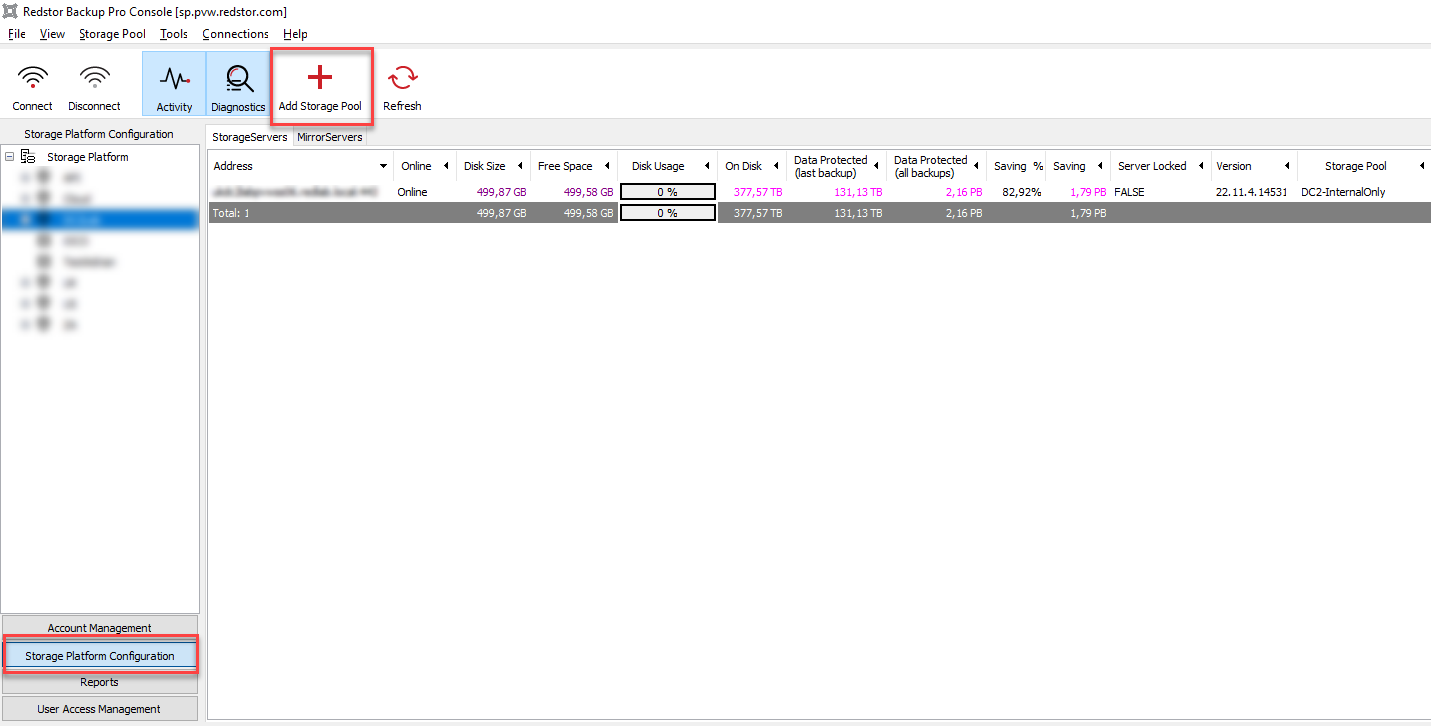This screenshot has width=1431, height=726.
Task: Click the Storage Platform Configuration panel header
Action: click(x=99, y=134)
